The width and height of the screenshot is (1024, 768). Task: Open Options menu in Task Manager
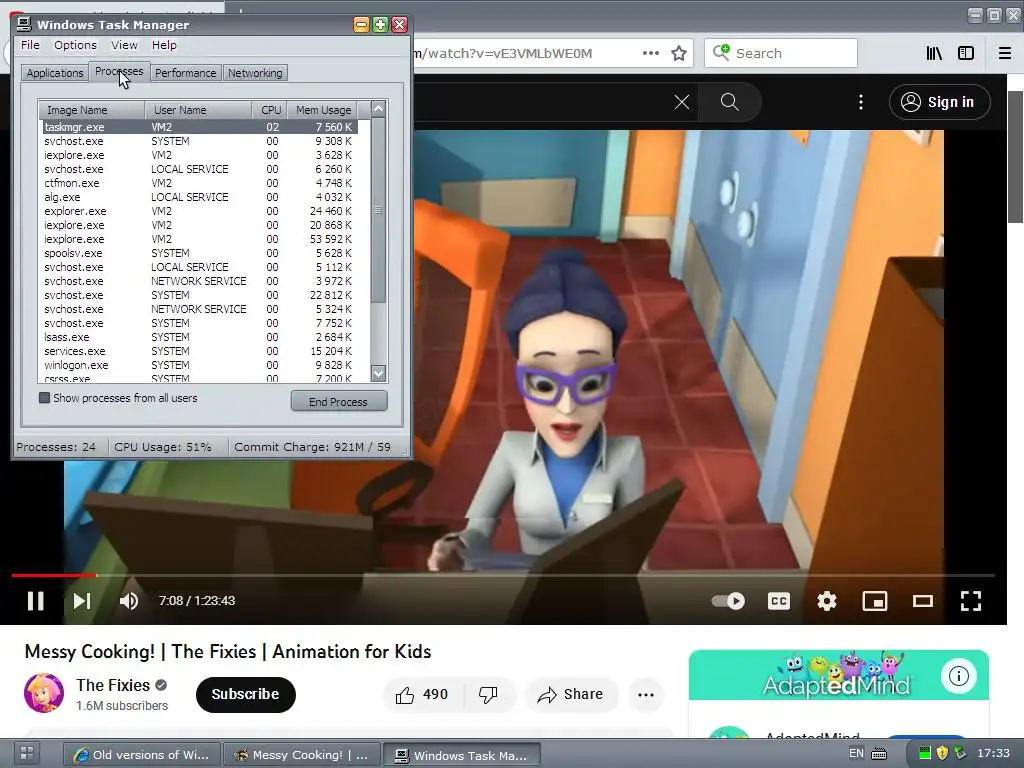click(x=75, y=45)
